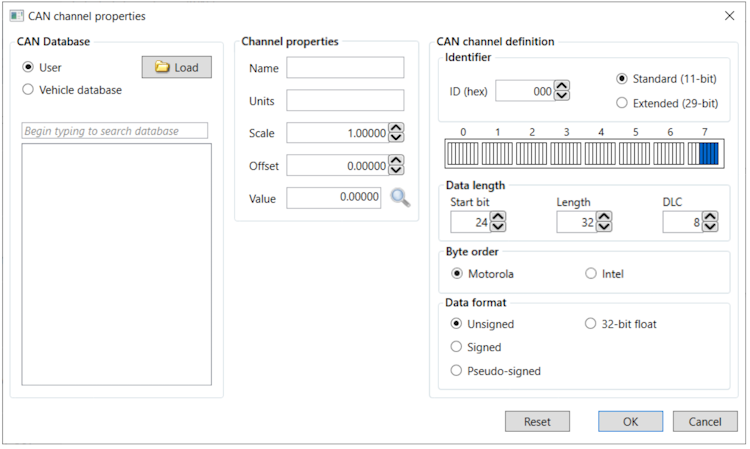
Task: Click byte 5 in the bit map
Action: point(635,153)
